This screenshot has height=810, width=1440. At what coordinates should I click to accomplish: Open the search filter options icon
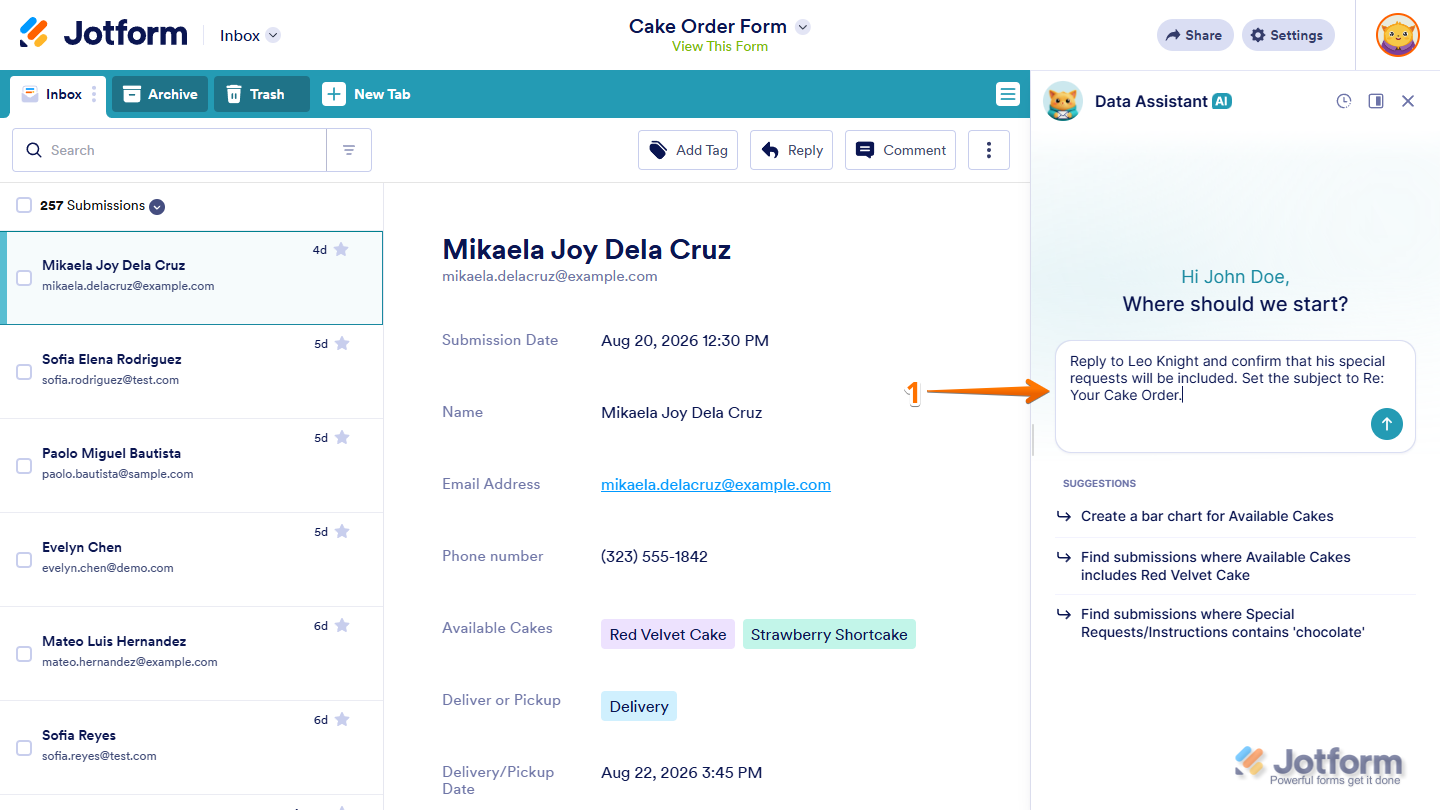point(349,150)
